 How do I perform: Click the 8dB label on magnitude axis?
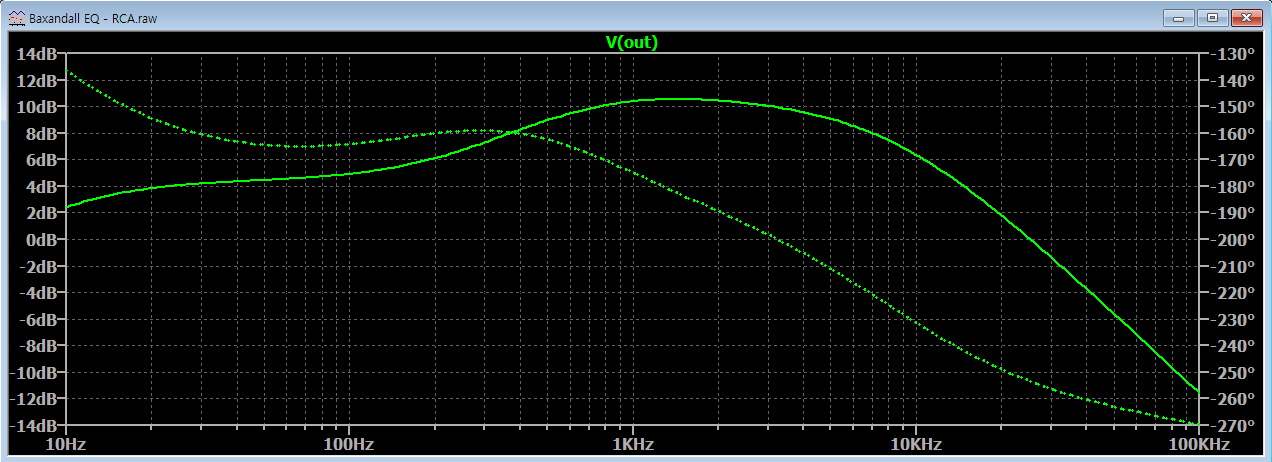[x=43, y=133]
